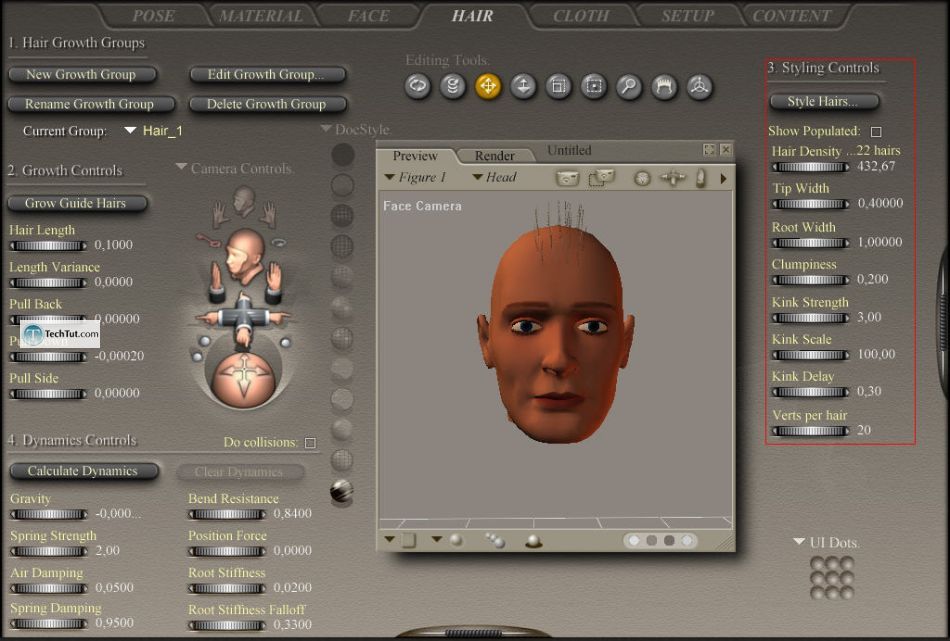The height and width of the screenshot is (641, 950).
Task: Select the last glossy sphere in DocStyle column
Action: tap(342, 491)
